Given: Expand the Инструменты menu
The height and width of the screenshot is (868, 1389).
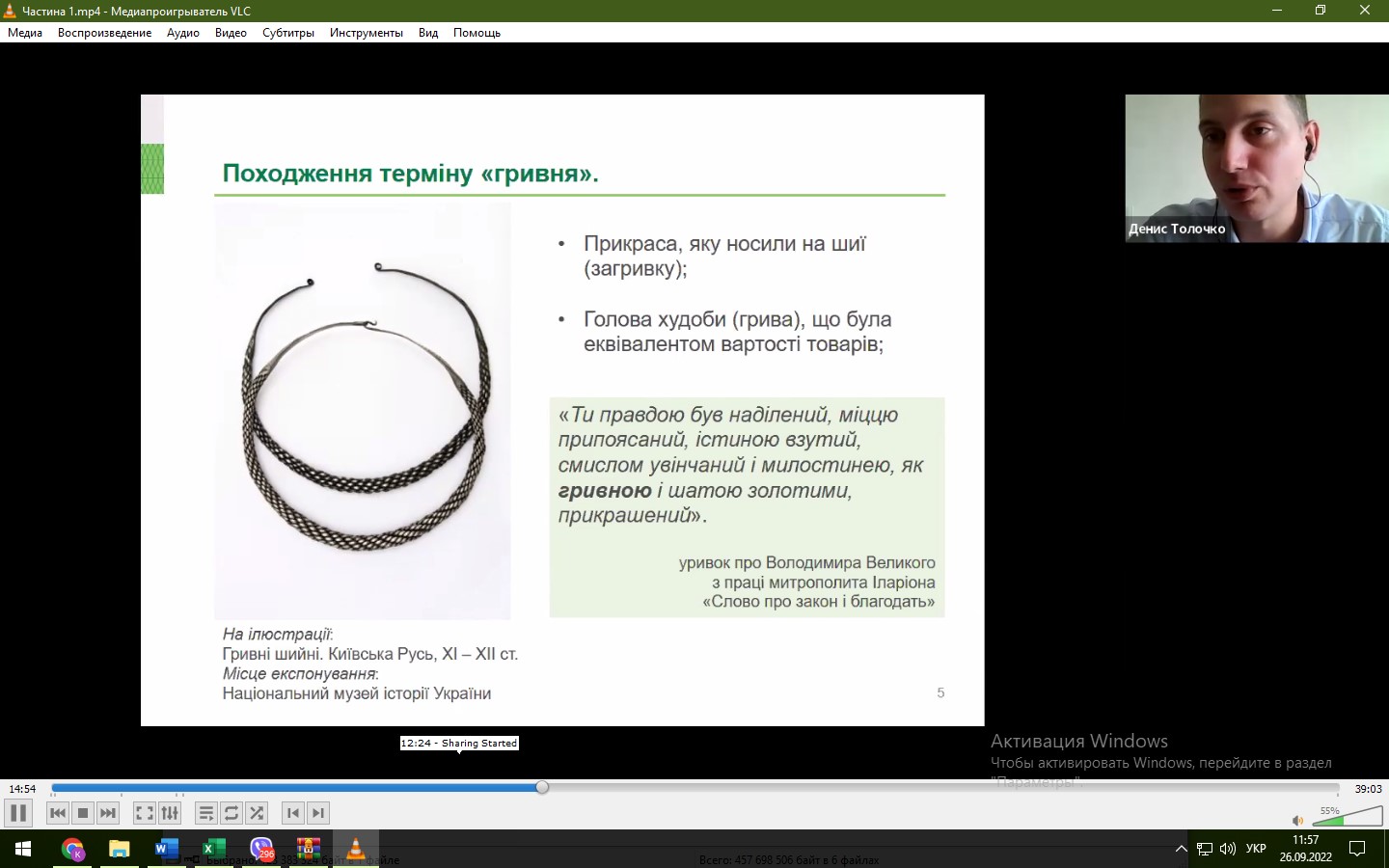Looking at the screenshot, I should coord(366,33).
